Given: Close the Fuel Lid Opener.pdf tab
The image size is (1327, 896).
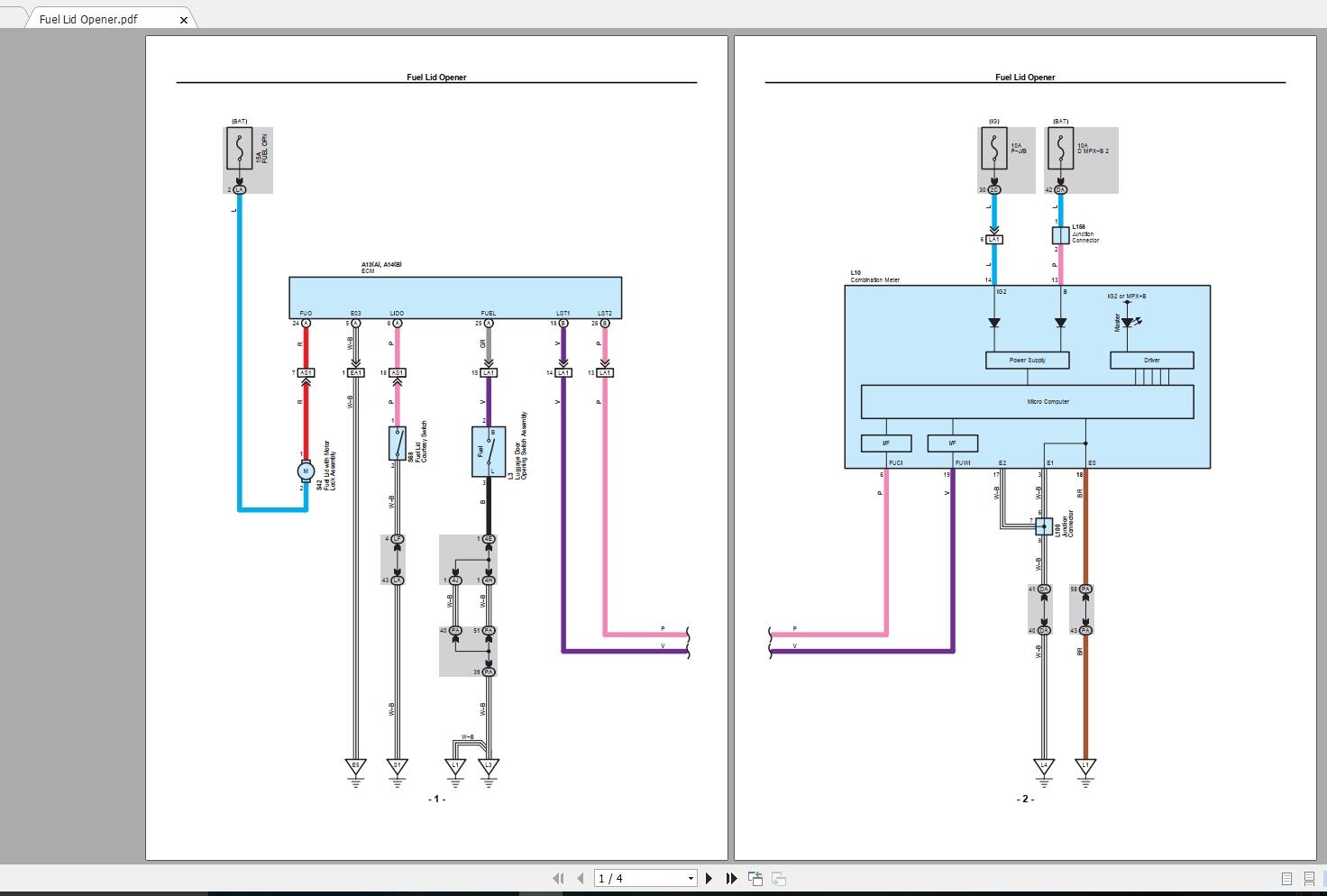Looking at the screenshot, I should [x=183, y=18].
